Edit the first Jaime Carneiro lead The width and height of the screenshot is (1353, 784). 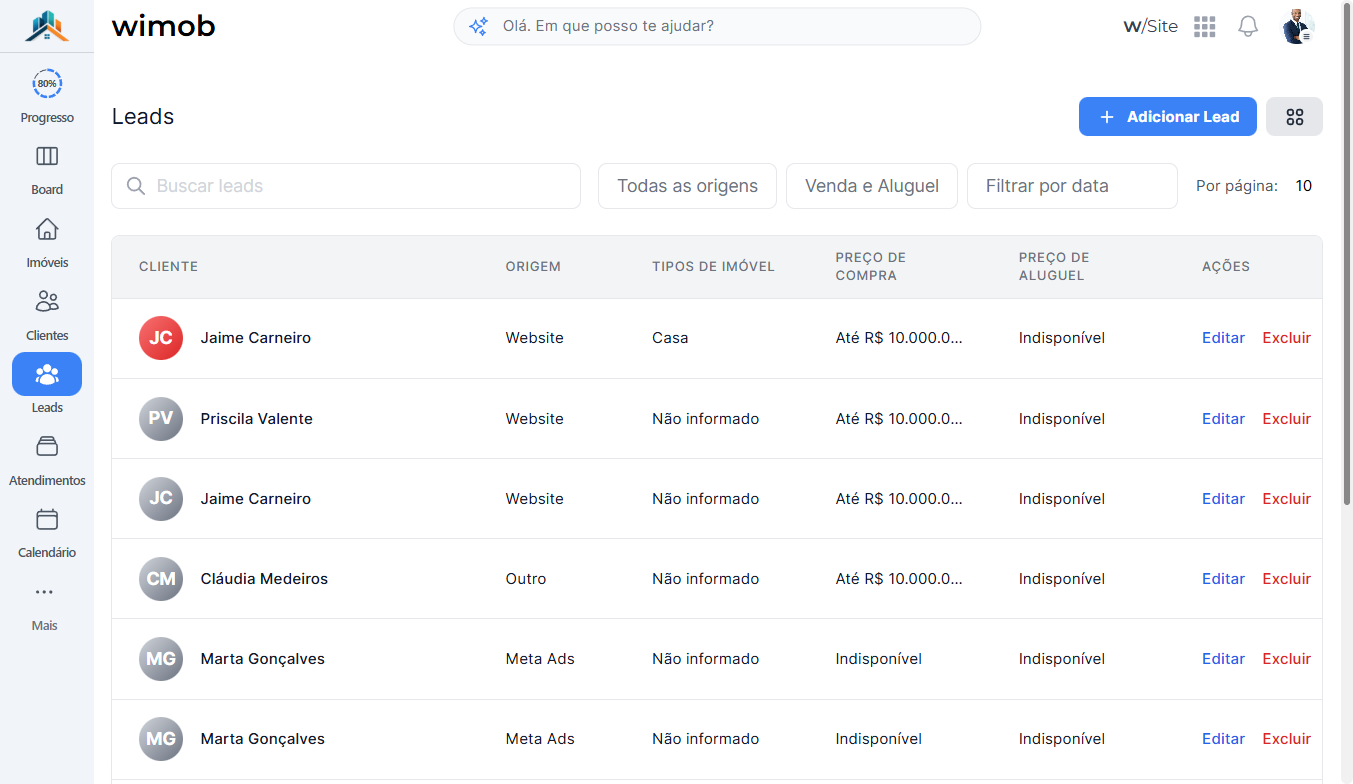click(1223, 338)
